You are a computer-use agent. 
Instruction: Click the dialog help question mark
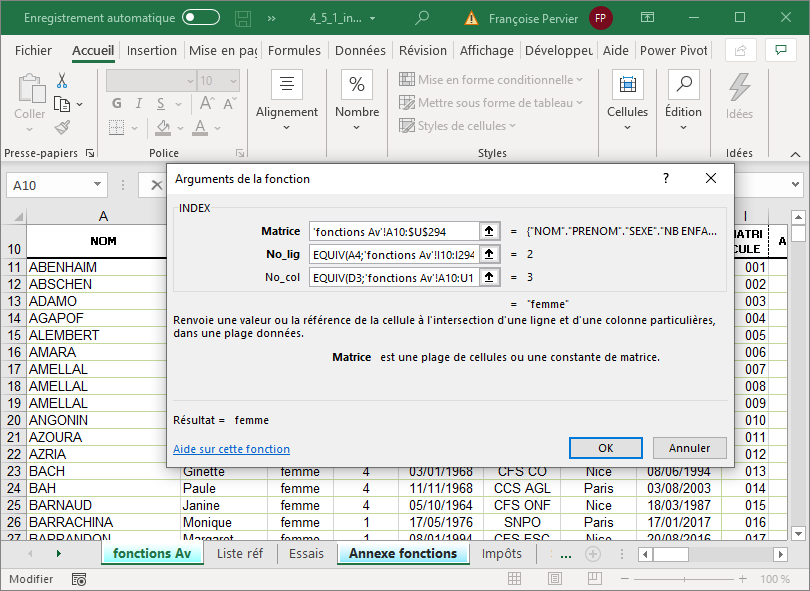(x=666, y=178)
